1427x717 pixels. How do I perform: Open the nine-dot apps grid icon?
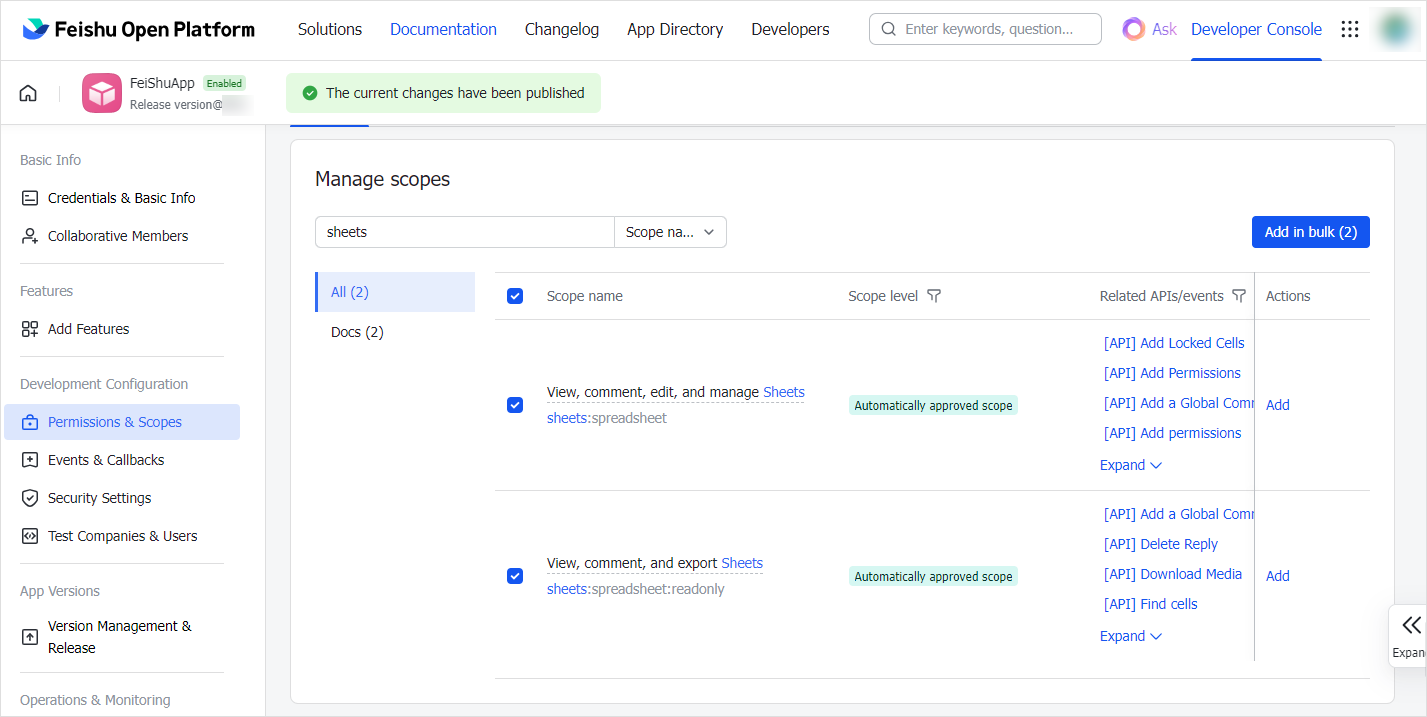tap(1350, 29)
